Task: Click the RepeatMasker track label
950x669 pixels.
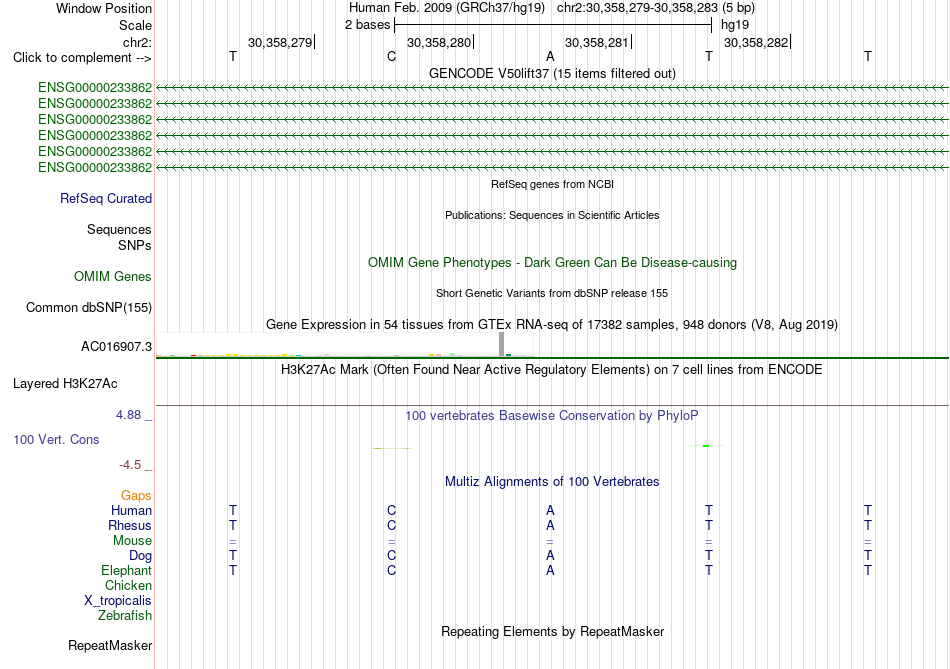Action: [110, 645]
